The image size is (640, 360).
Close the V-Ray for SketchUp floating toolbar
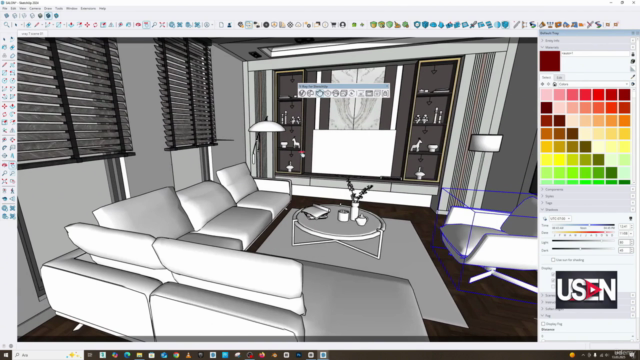[x=387, y=86]
